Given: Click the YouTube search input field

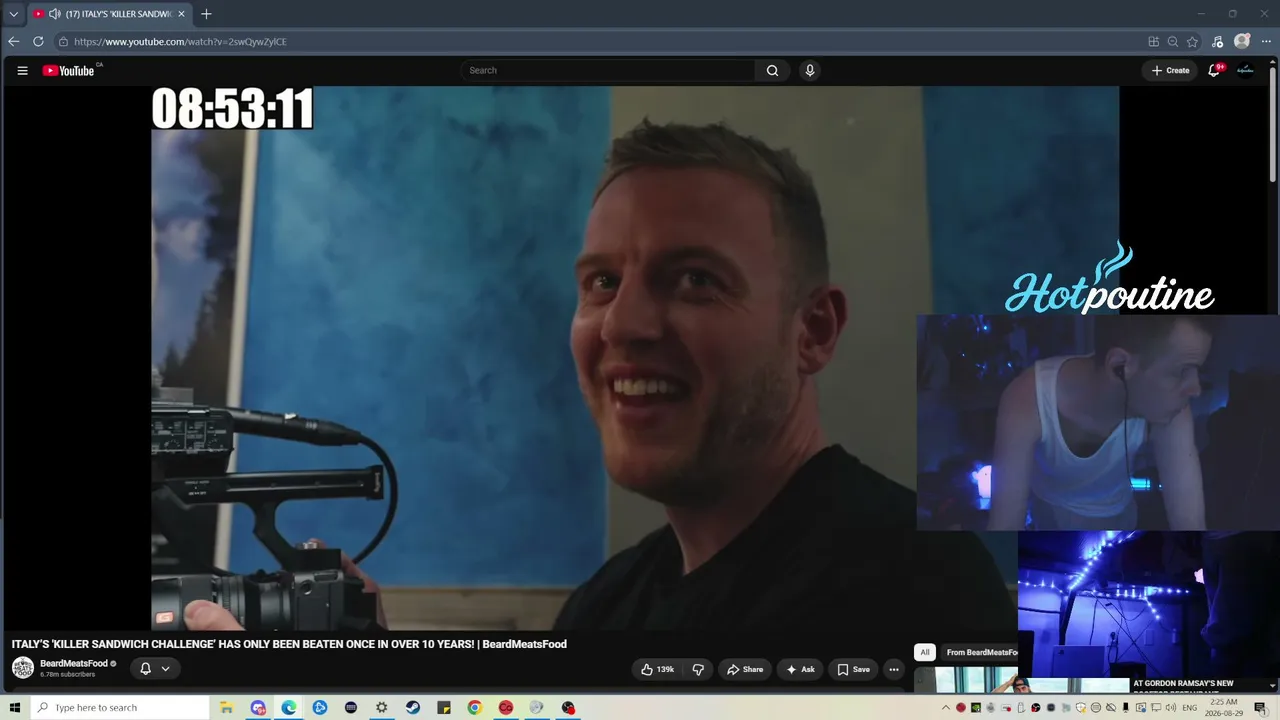Looking at the screenshot, I should pyautogui.click(x=608, y=70).
